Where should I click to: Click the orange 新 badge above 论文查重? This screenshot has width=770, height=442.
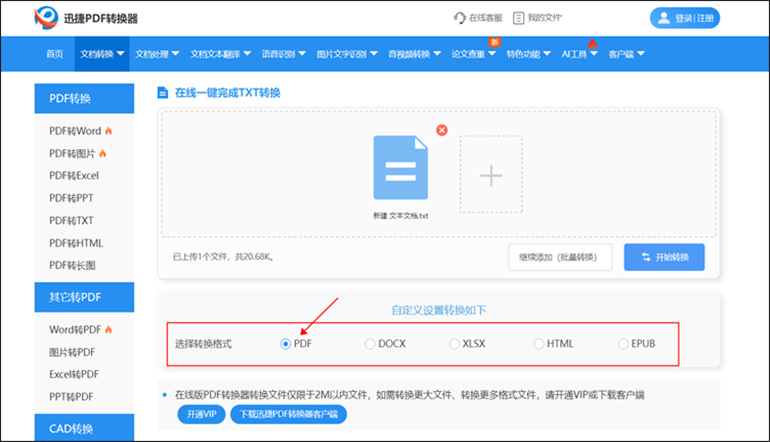[x=494, y=42]
